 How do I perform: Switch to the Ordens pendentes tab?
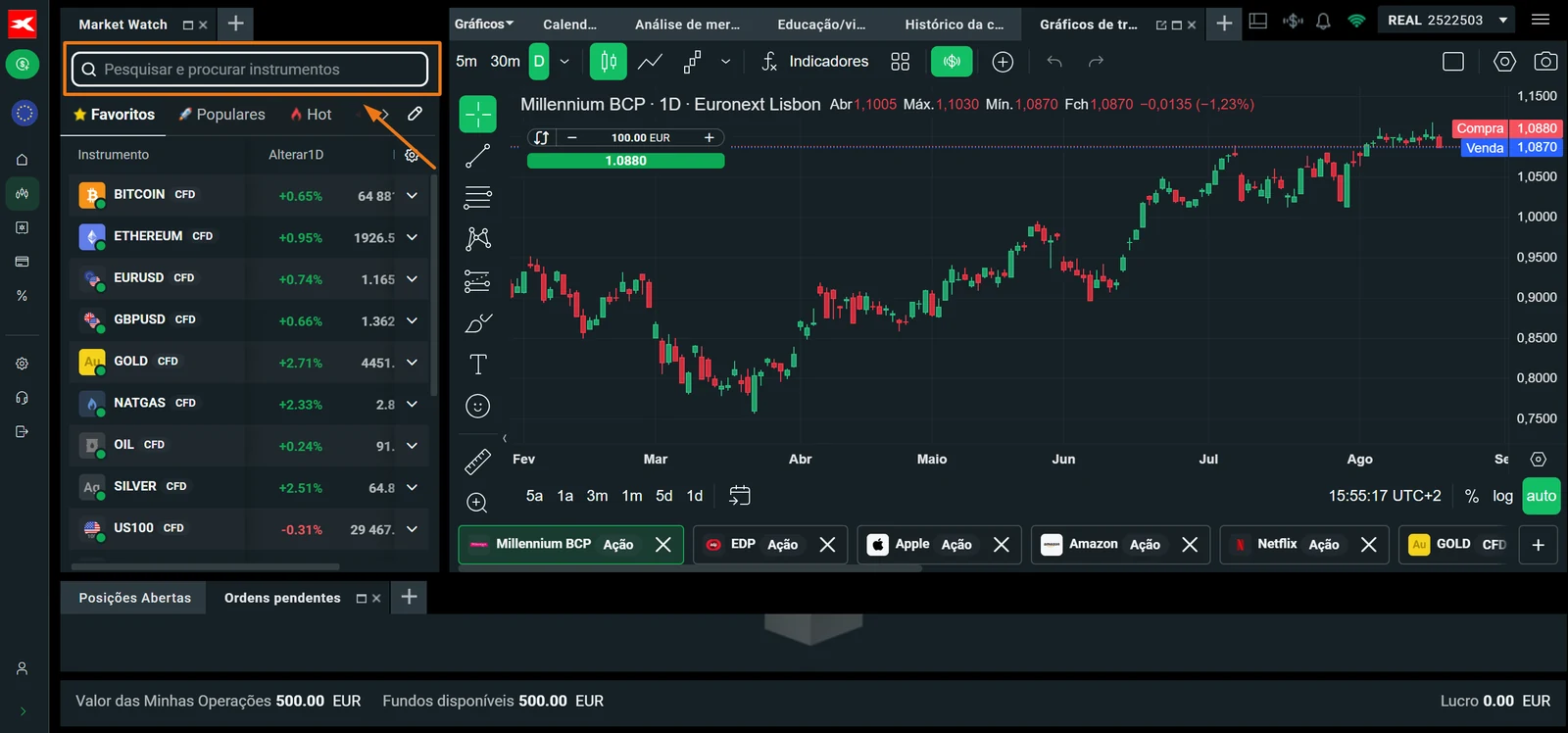pyautogui.click(x=282, y=598)
